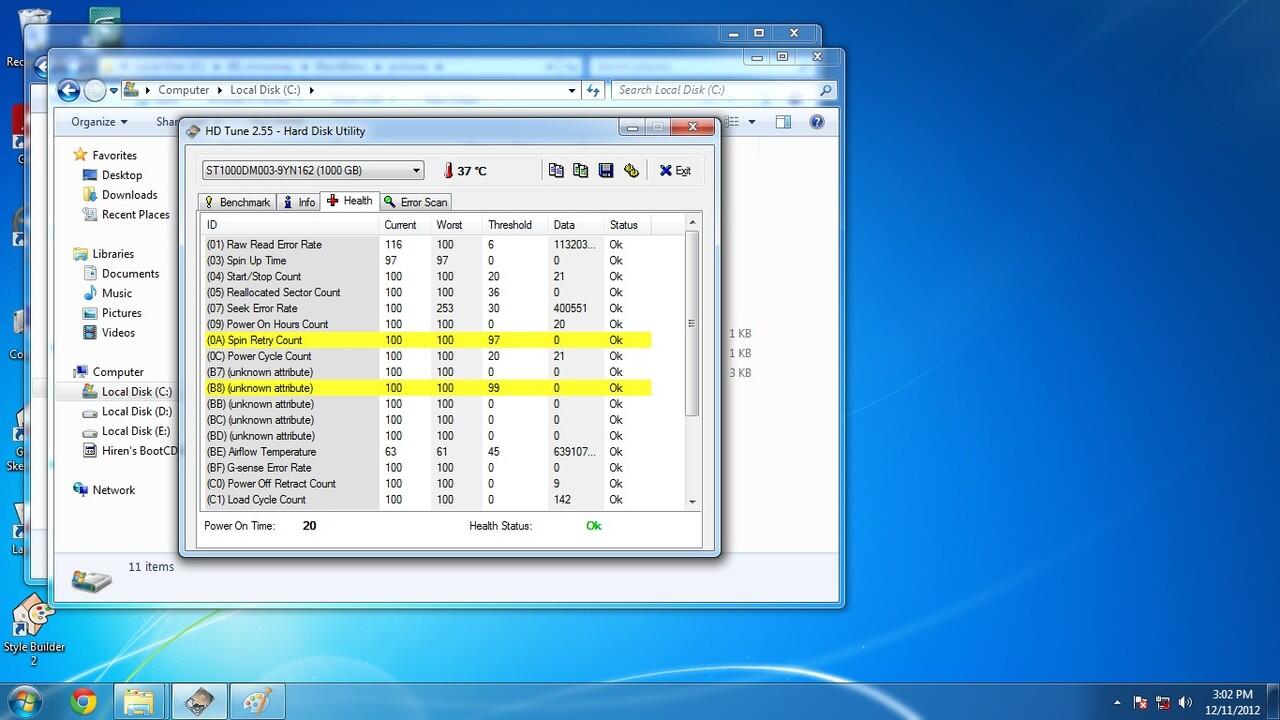
Task: Click the Explorer Forward navigation button
Action: [95, 91]
